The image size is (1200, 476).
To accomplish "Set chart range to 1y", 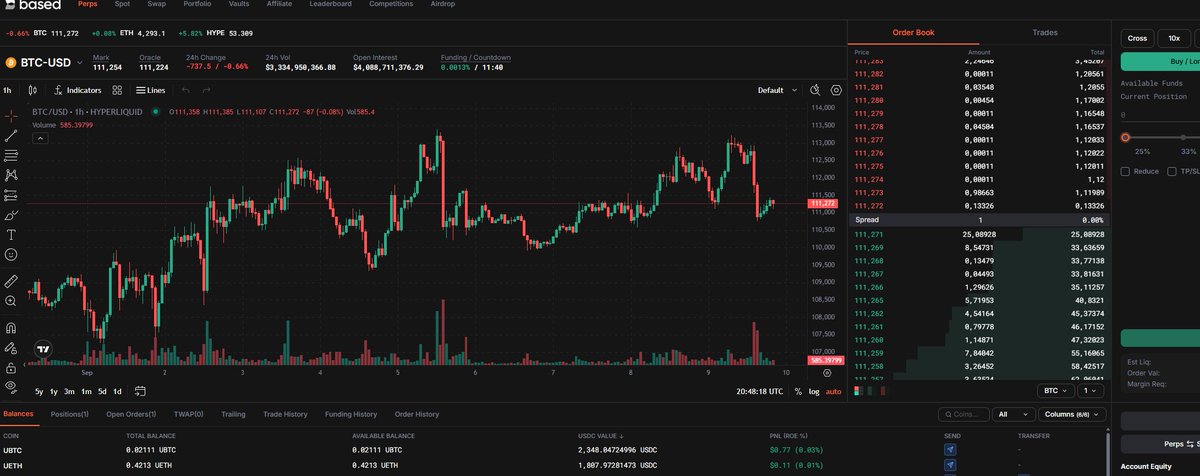I will coord(54,391).
